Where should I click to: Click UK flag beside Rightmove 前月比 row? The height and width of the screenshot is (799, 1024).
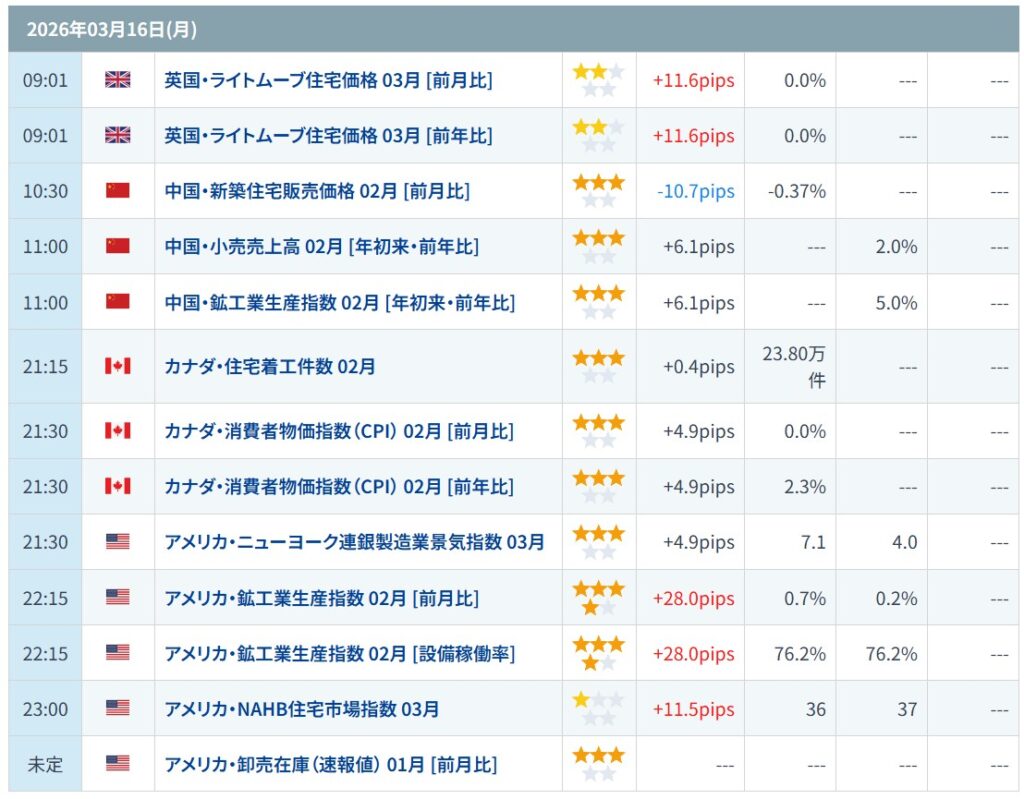click(117, 80)
